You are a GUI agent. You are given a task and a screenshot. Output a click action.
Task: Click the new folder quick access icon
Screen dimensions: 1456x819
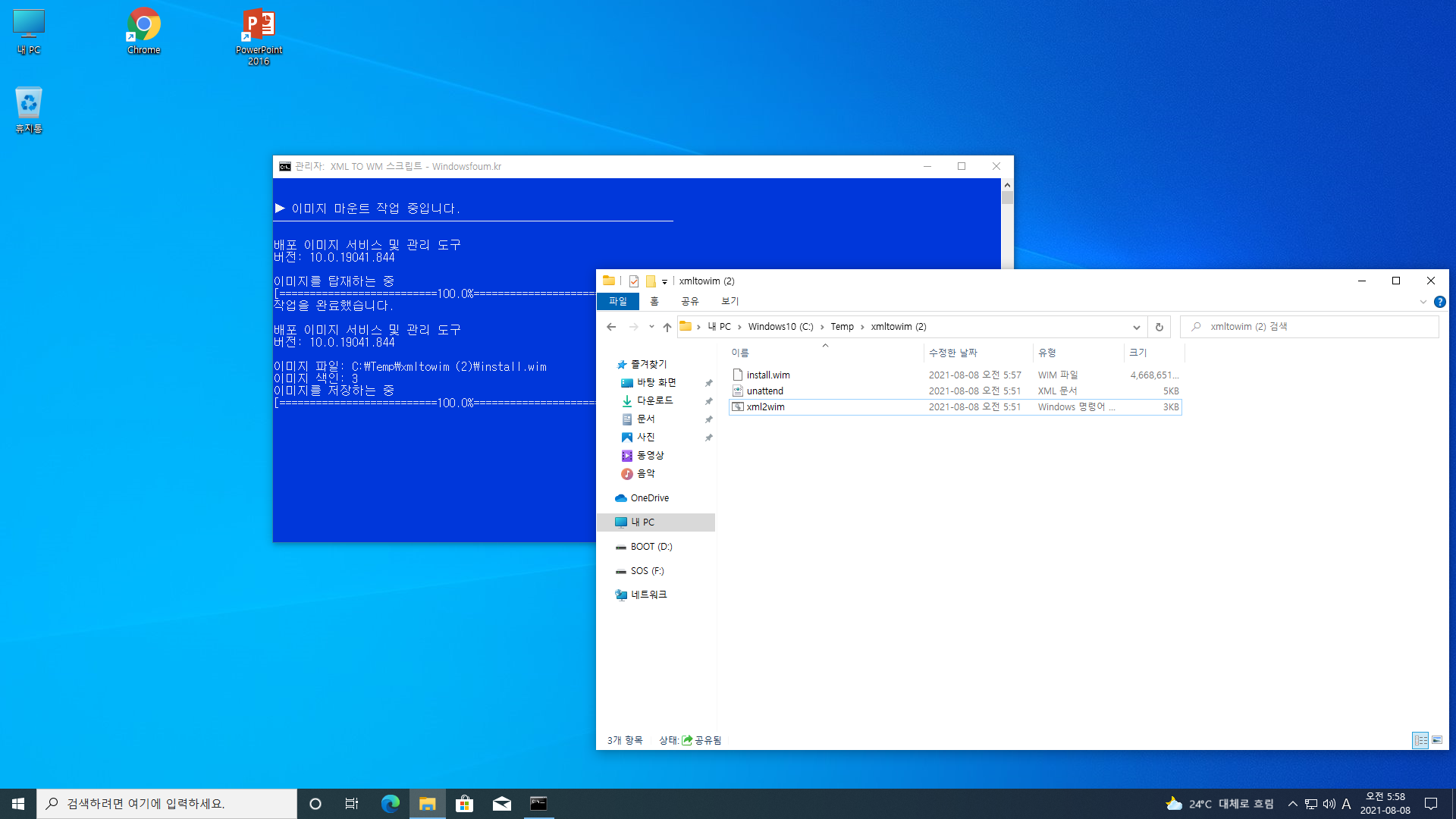point(651,281)
